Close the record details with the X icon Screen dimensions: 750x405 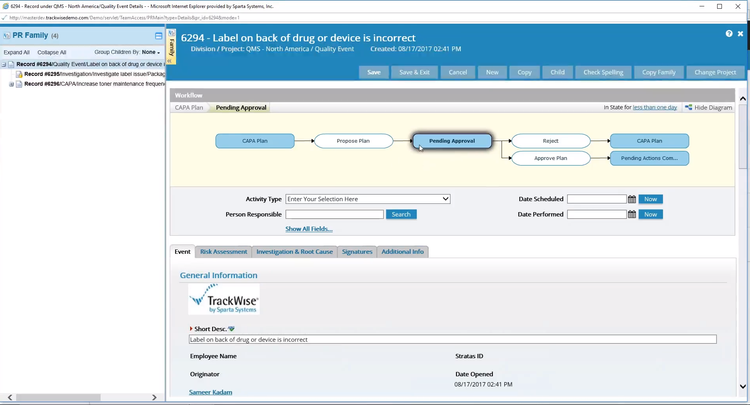(740, 33)
